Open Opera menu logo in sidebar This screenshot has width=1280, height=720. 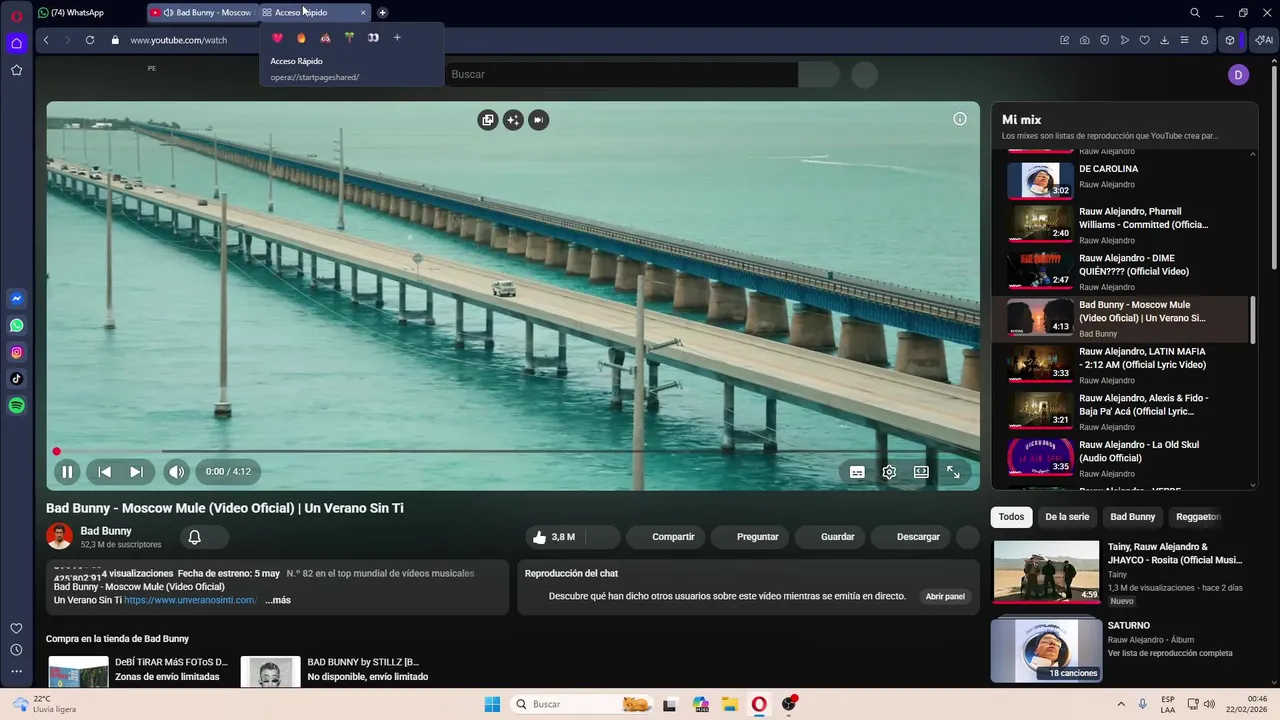[x=16, y=16]
